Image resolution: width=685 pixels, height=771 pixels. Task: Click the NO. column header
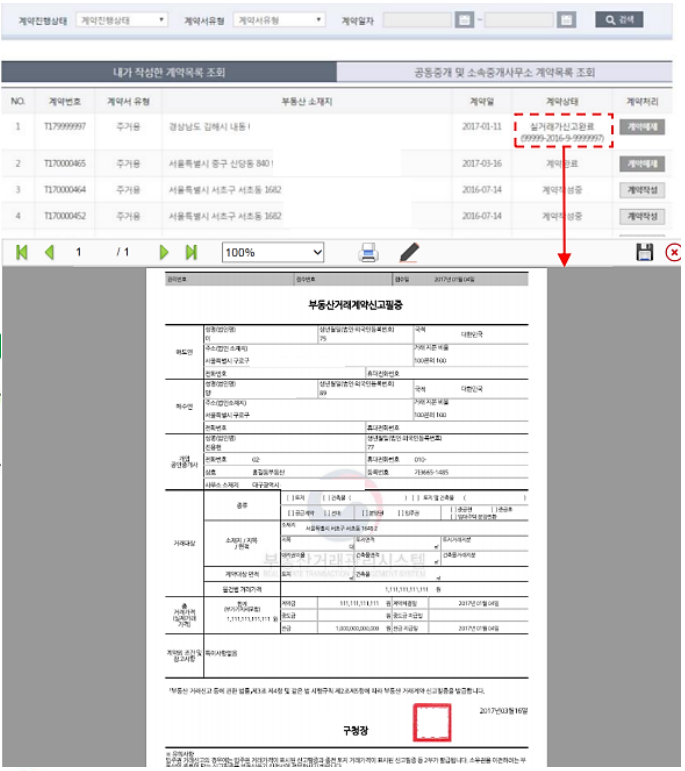(18, 101)
